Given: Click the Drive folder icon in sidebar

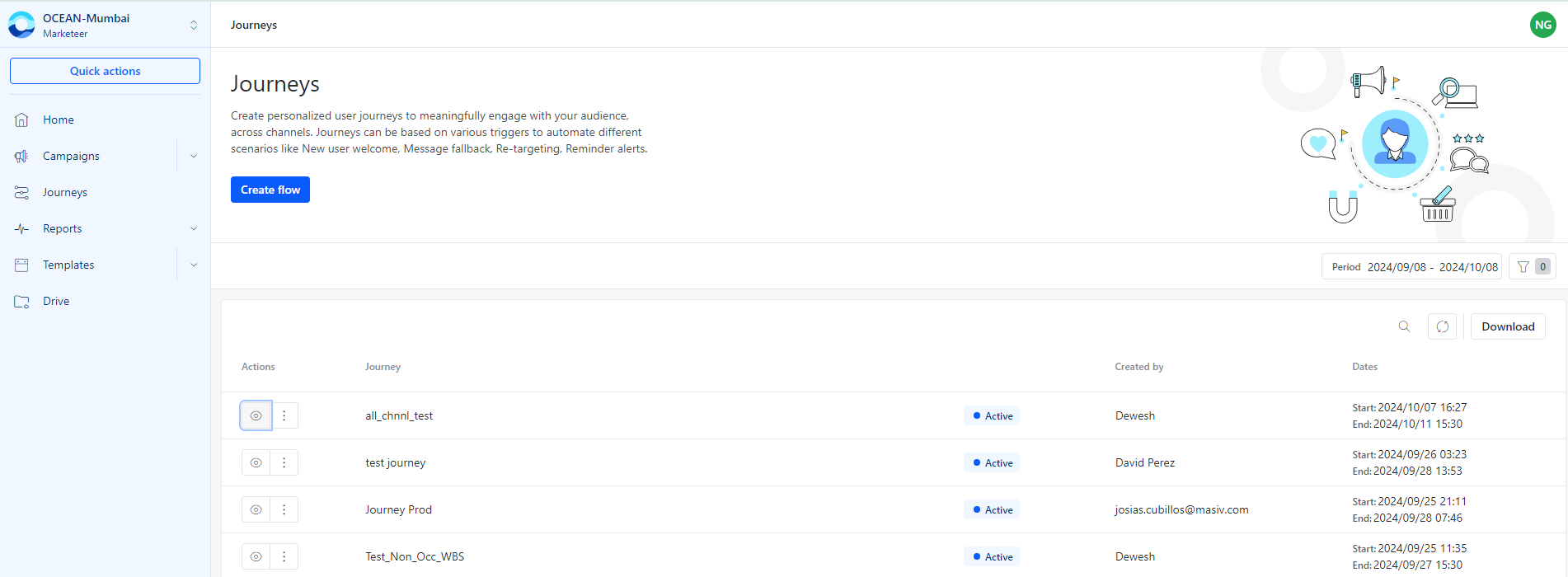Looking at the screenshot, I should coord(21,301).
